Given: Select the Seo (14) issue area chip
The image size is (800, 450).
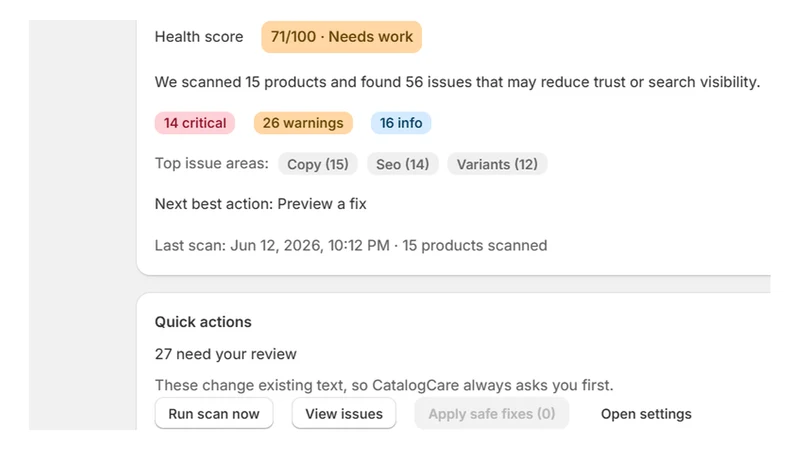Looking at the screenshot, I should [403, 164].
